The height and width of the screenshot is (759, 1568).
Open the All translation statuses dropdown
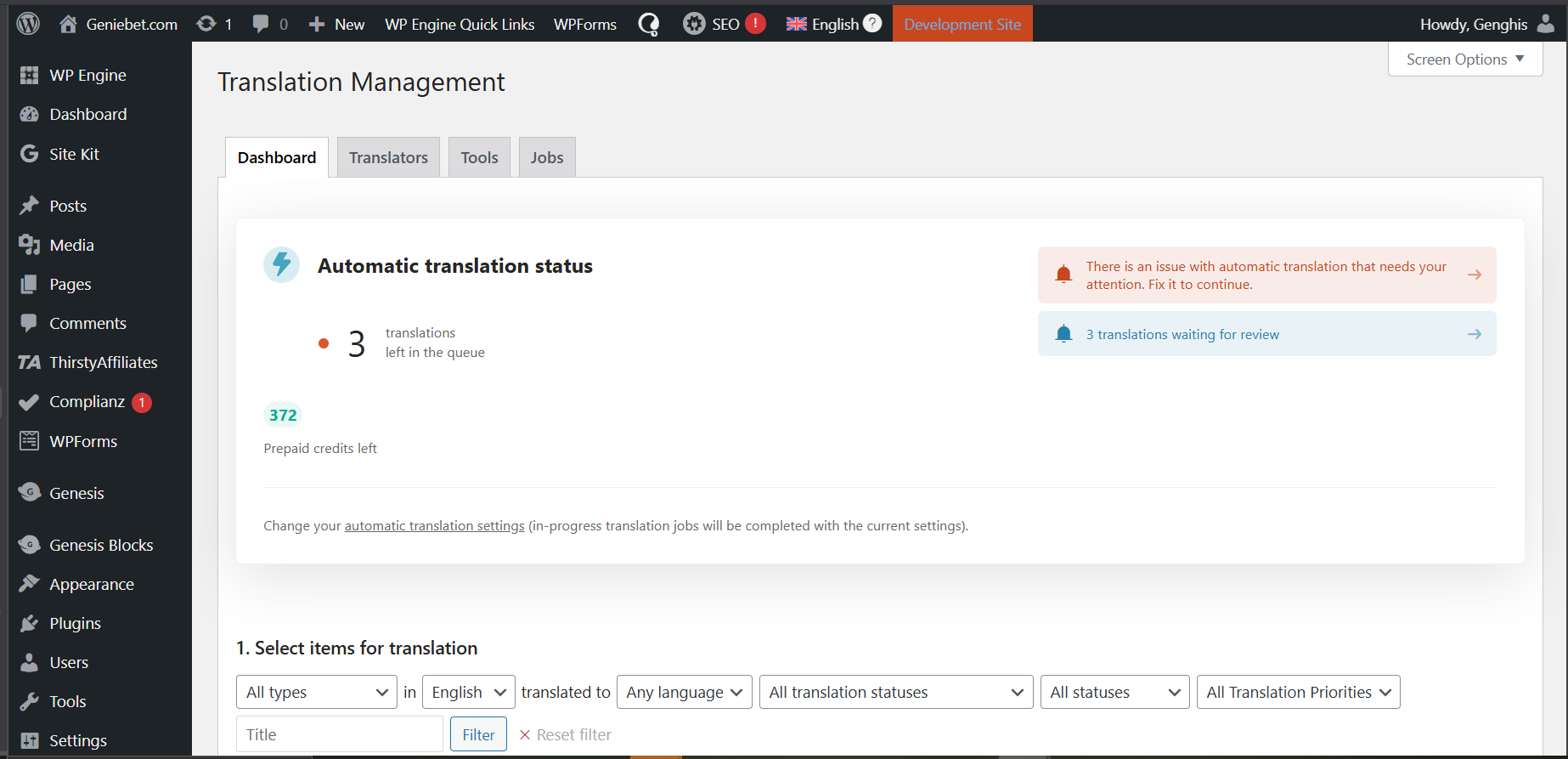[x=896, y=692]
